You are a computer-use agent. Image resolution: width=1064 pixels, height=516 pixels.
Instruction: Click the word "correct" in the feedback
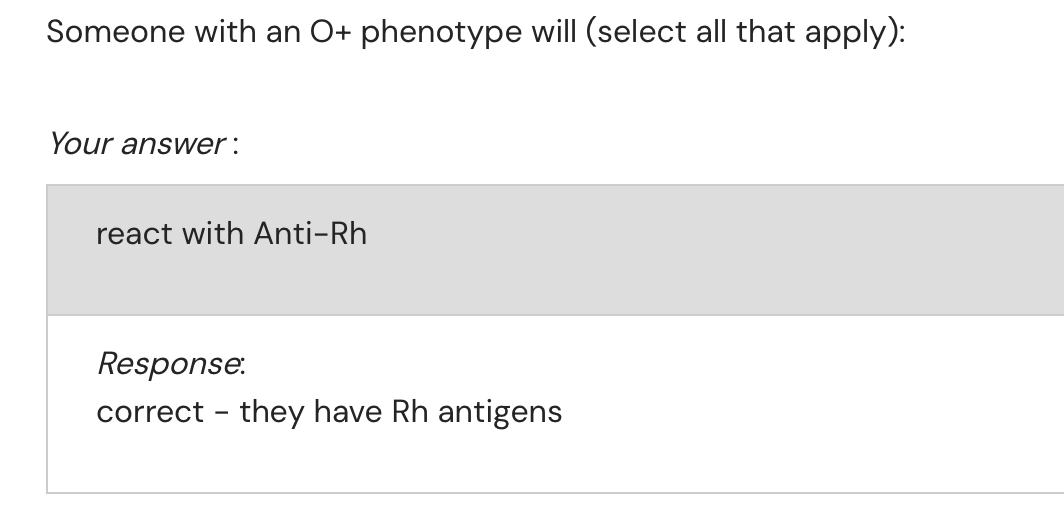[x=150, y=411]
